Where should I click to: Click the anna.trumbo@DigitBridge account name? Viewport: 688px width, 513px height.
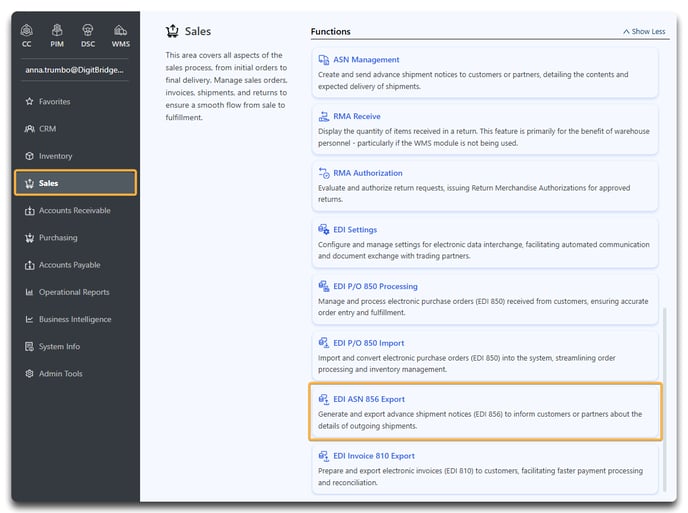tap(74, 70)
